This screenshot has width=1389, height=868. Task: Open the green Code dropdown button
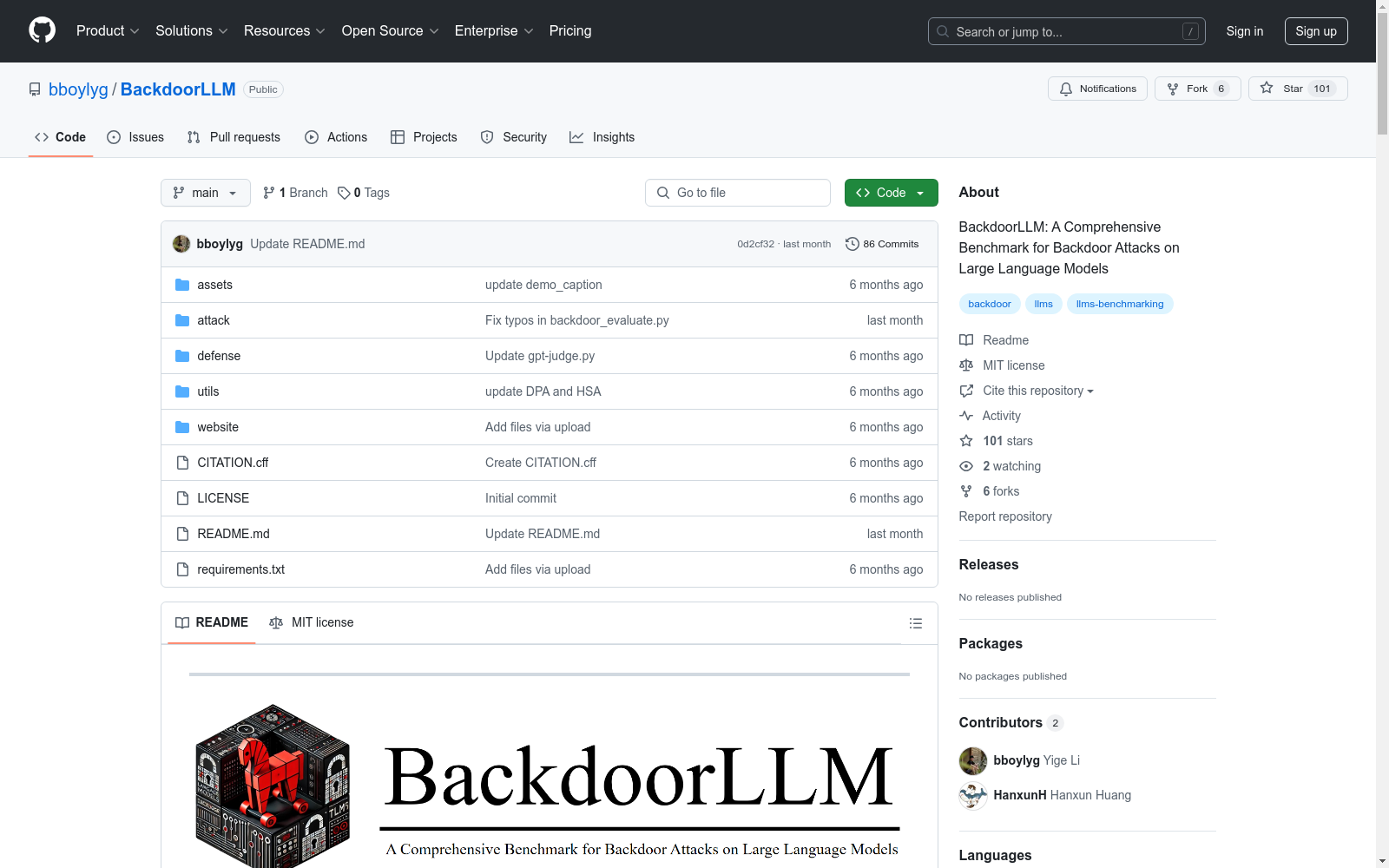[891, 193]
